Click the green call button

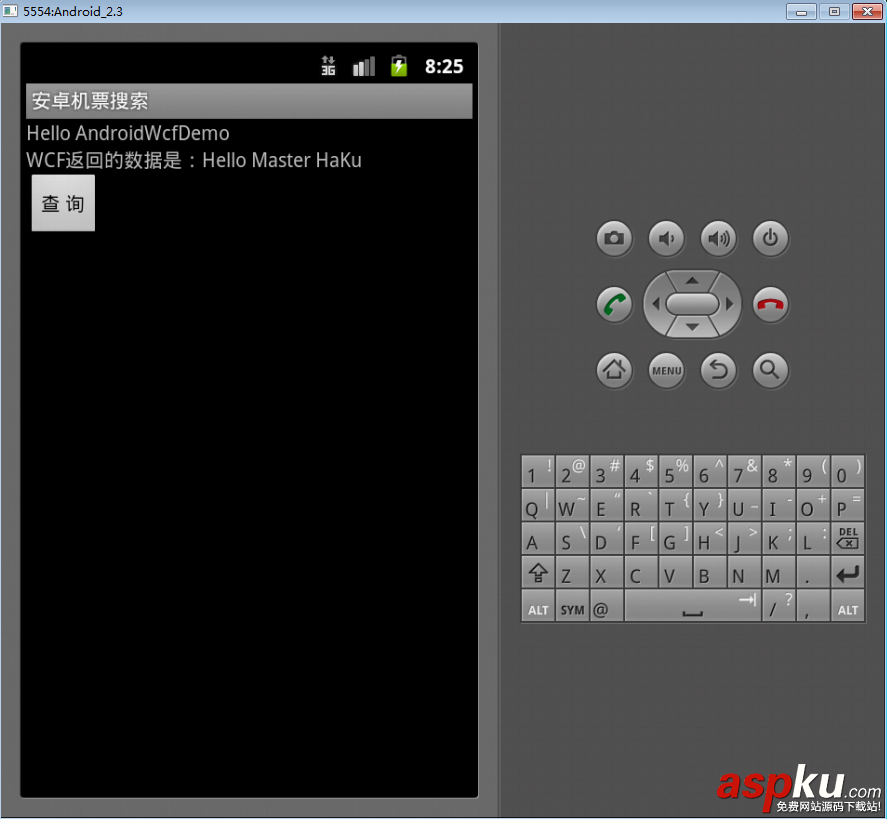(x=614, y=304)
